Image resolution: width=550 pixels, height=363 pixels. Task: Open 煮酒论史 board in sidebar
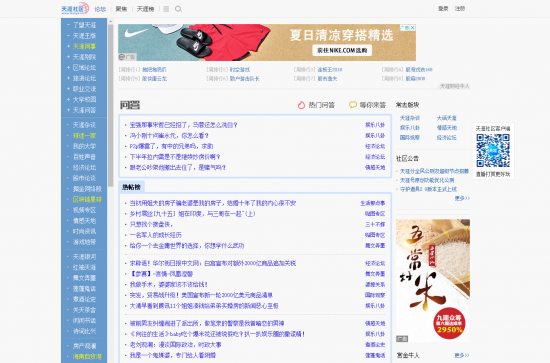pos(84,299)
